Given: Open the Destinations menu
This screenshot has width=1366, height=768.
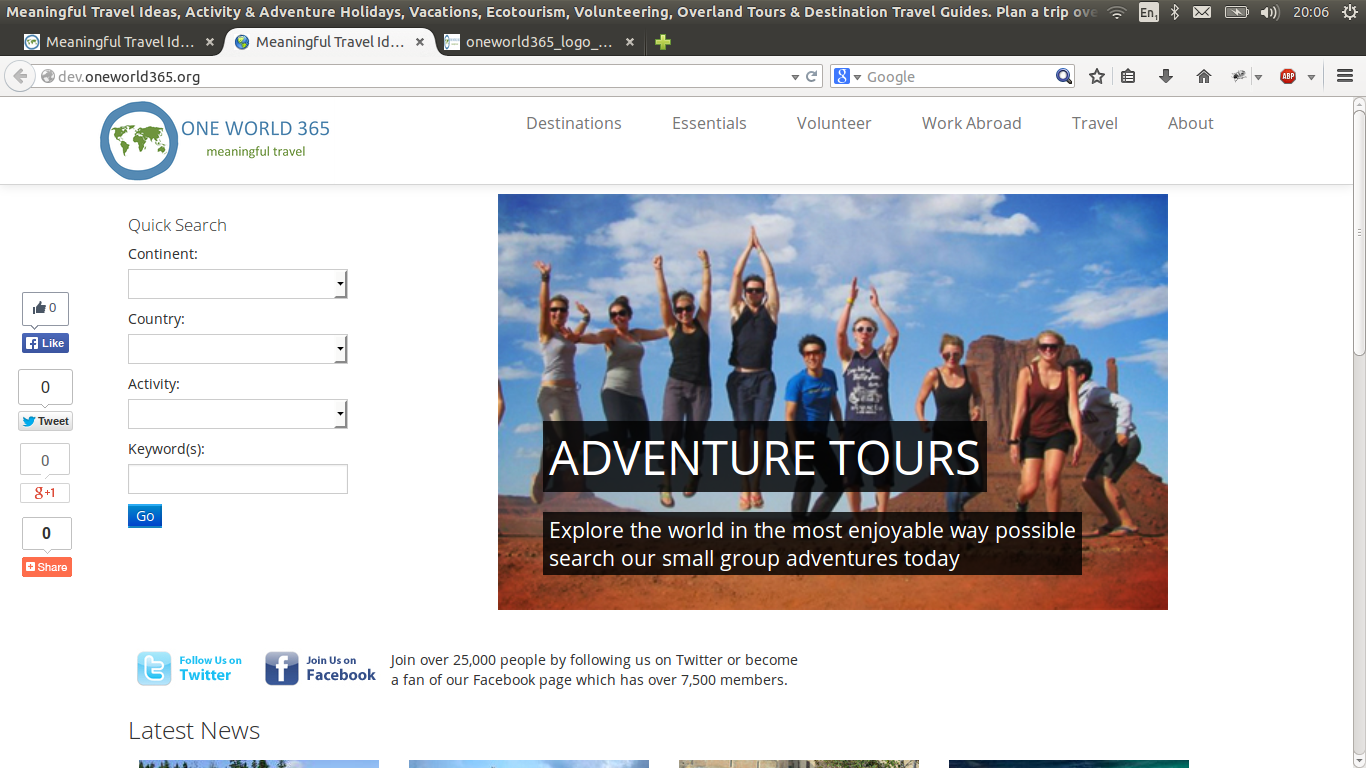Looking at the screenshot, I should (x=574, y=123).
